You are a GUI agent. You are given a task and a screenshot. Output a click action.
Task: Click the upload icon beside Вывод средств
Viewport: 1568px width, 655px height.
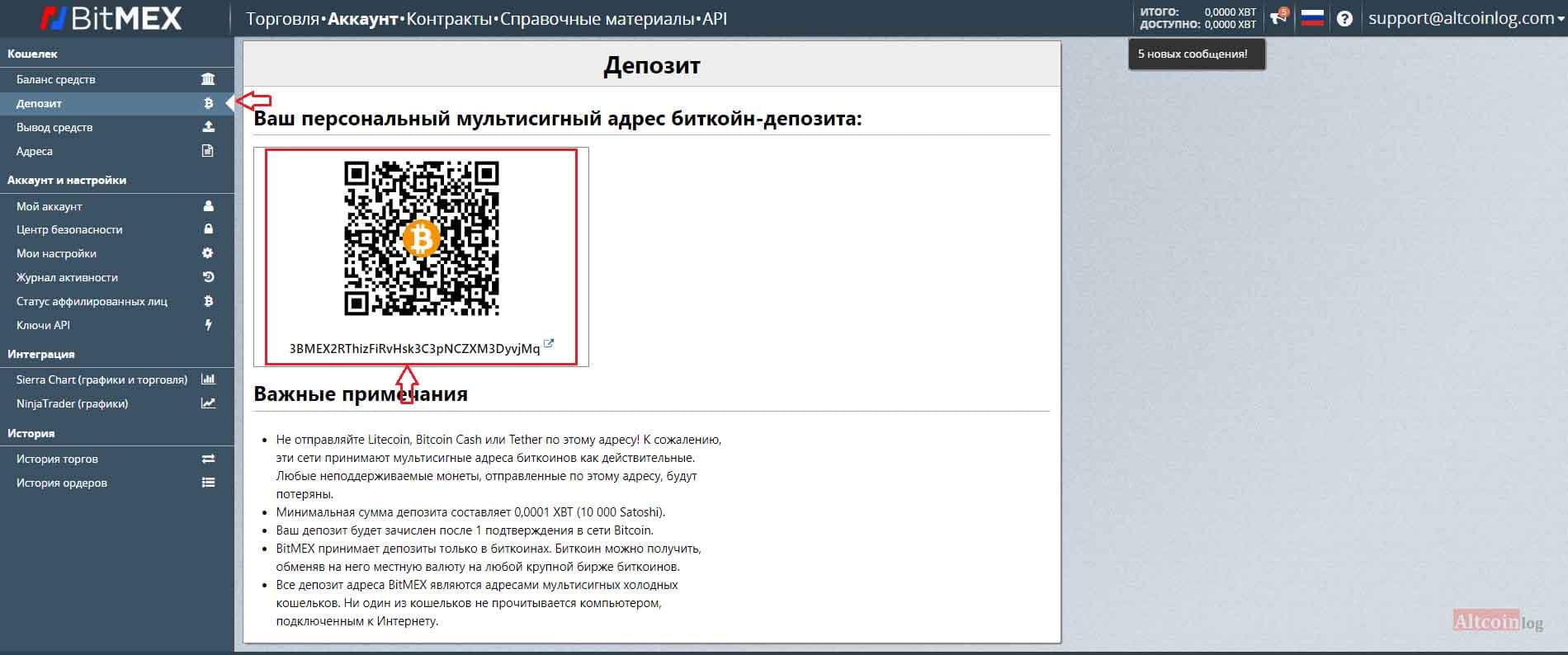(x=208, y=127)
